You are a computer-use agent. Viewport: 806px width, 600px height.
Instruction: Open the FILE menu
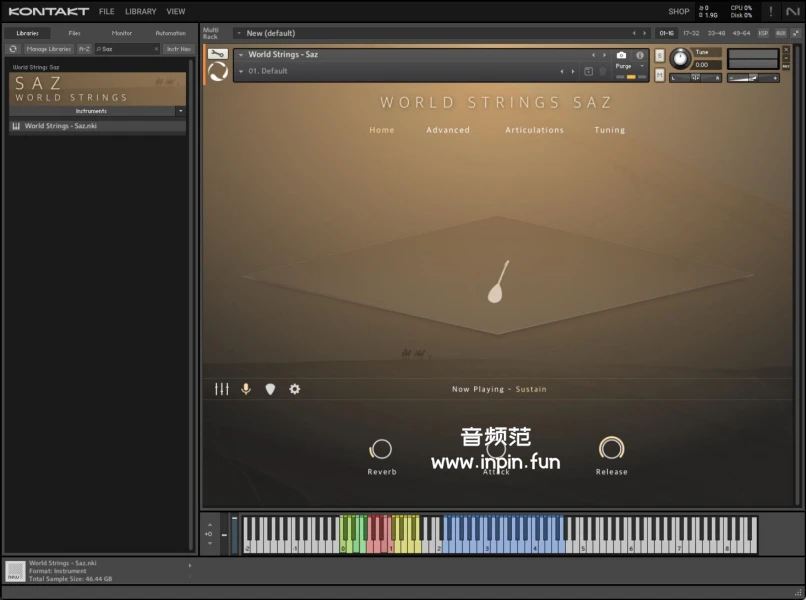(106, 11)
